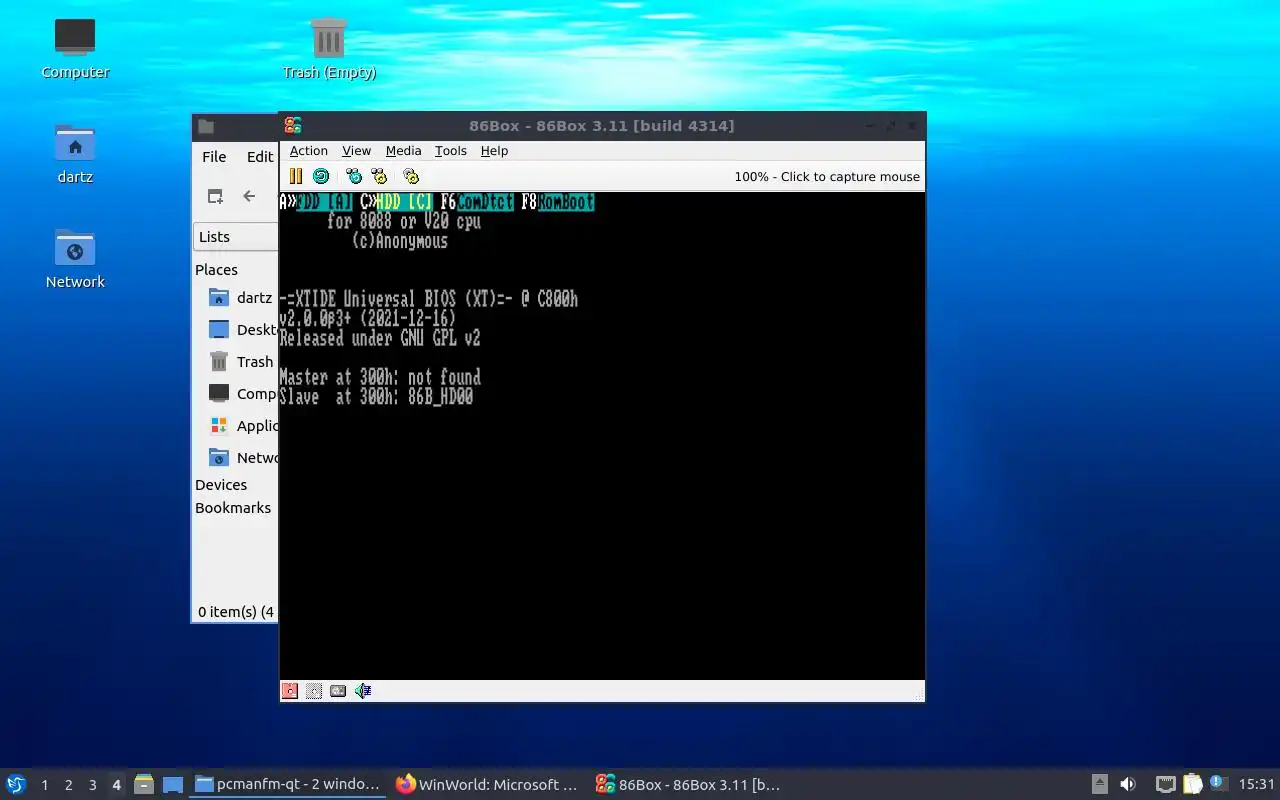Select the Network desktop icon

75,259
